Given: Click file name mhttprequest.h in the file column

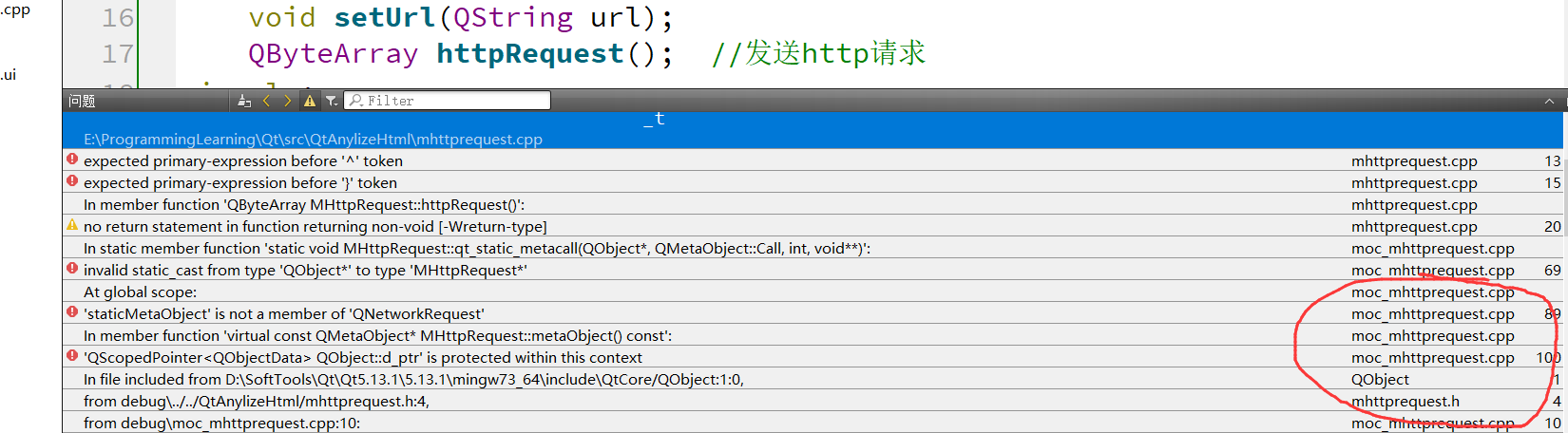Looking at the screenshot, I should [1405, 402].
